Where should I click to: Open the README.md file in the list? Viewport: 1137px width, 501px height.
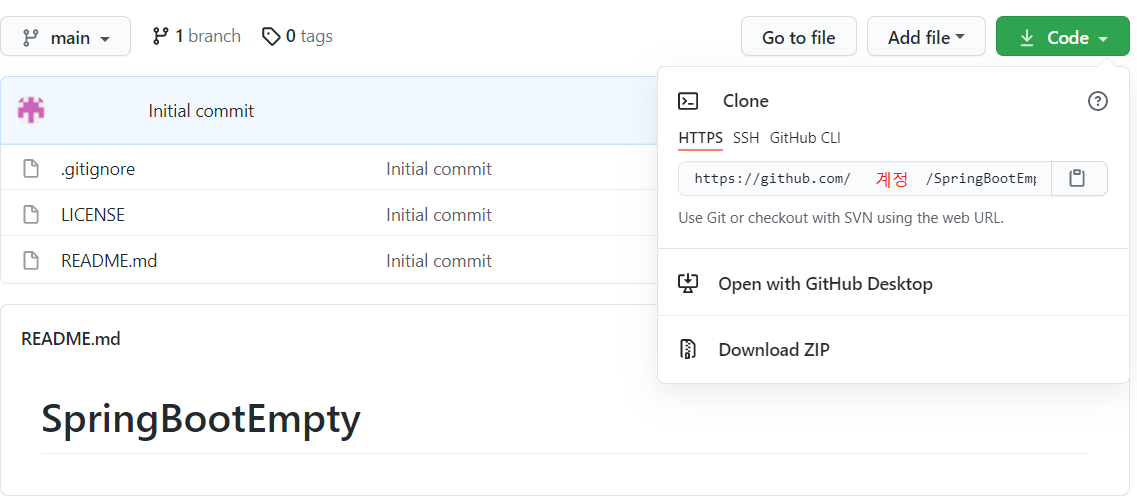coord(109,260)
